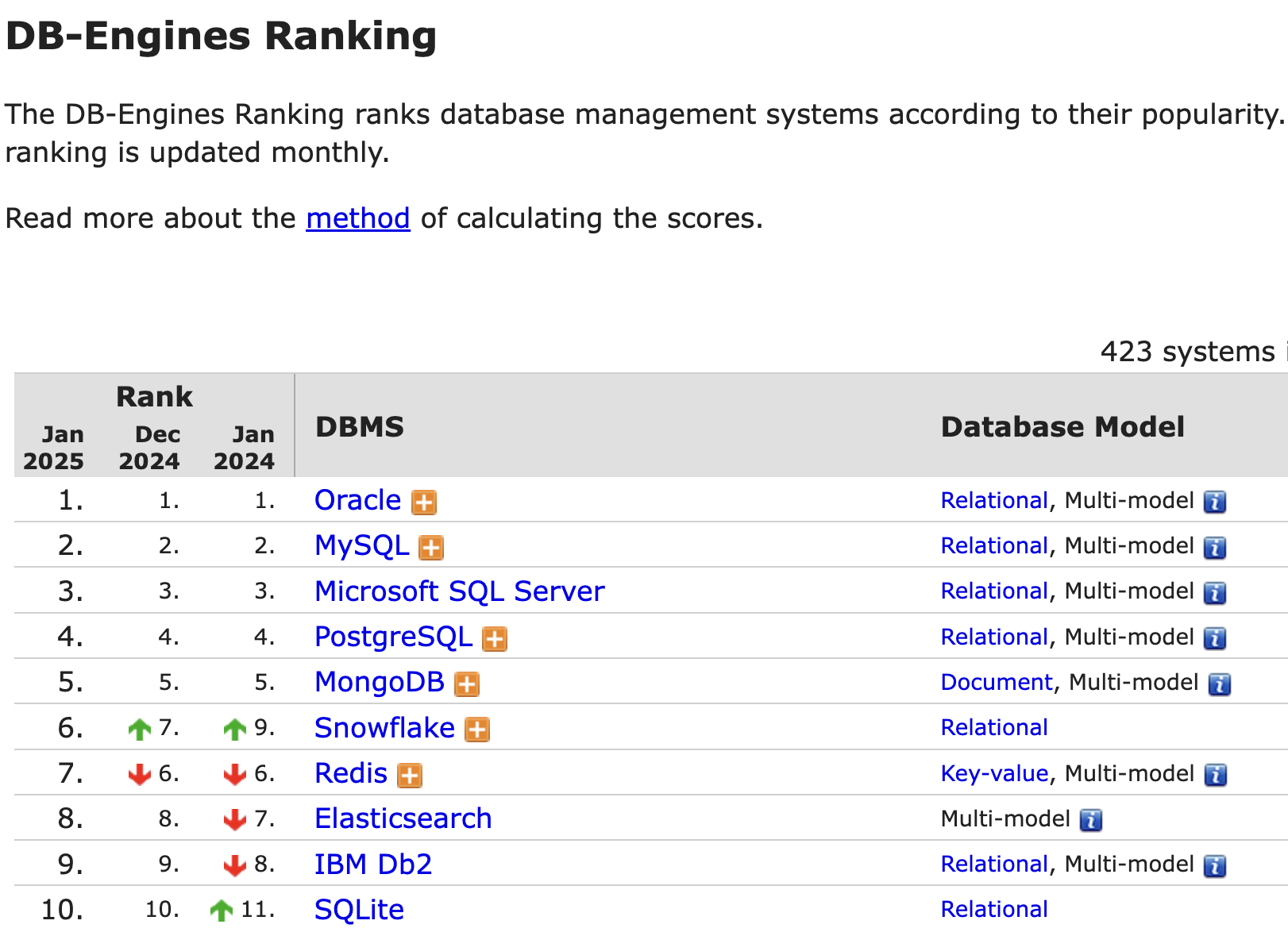Open the Oracle DBMS link
The height and width of the screenshot is (932, 1288).
[x=358, y=500]
